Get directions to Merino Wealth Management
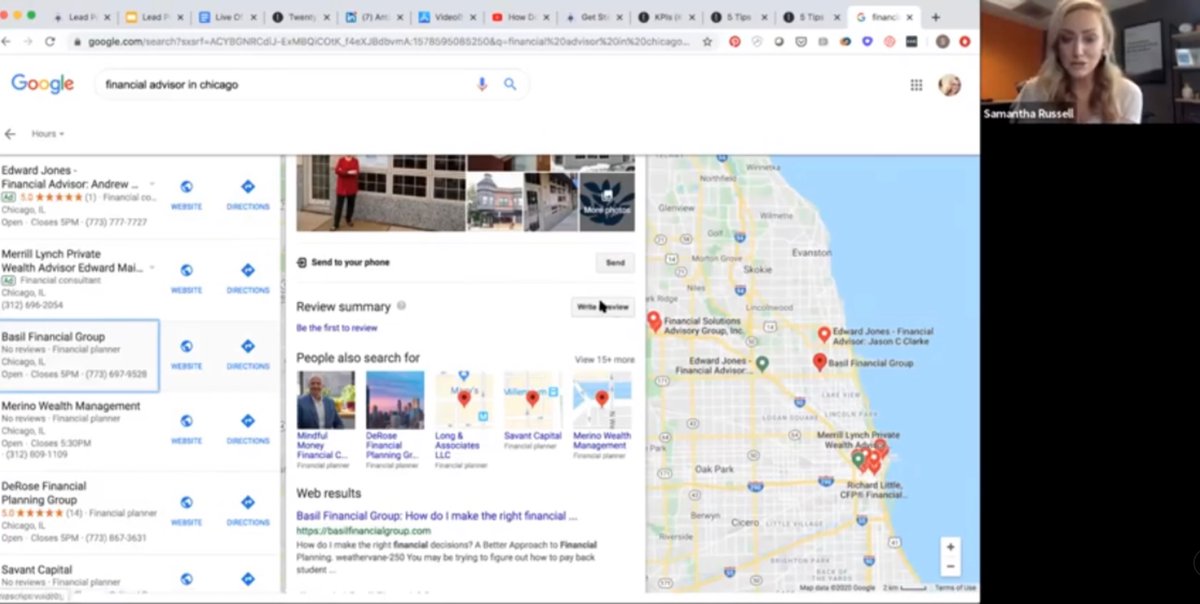 248,428
